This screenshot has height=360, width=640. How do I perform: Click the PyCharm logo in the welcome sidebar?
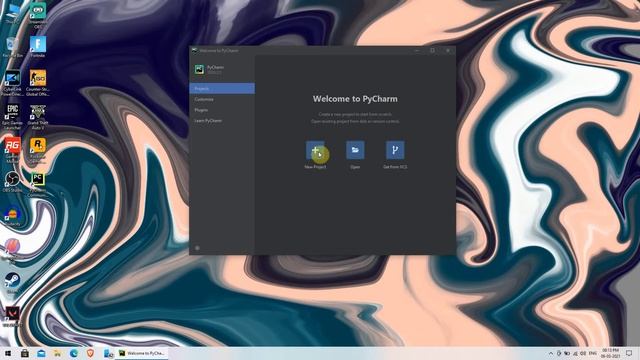coord(199,69)
